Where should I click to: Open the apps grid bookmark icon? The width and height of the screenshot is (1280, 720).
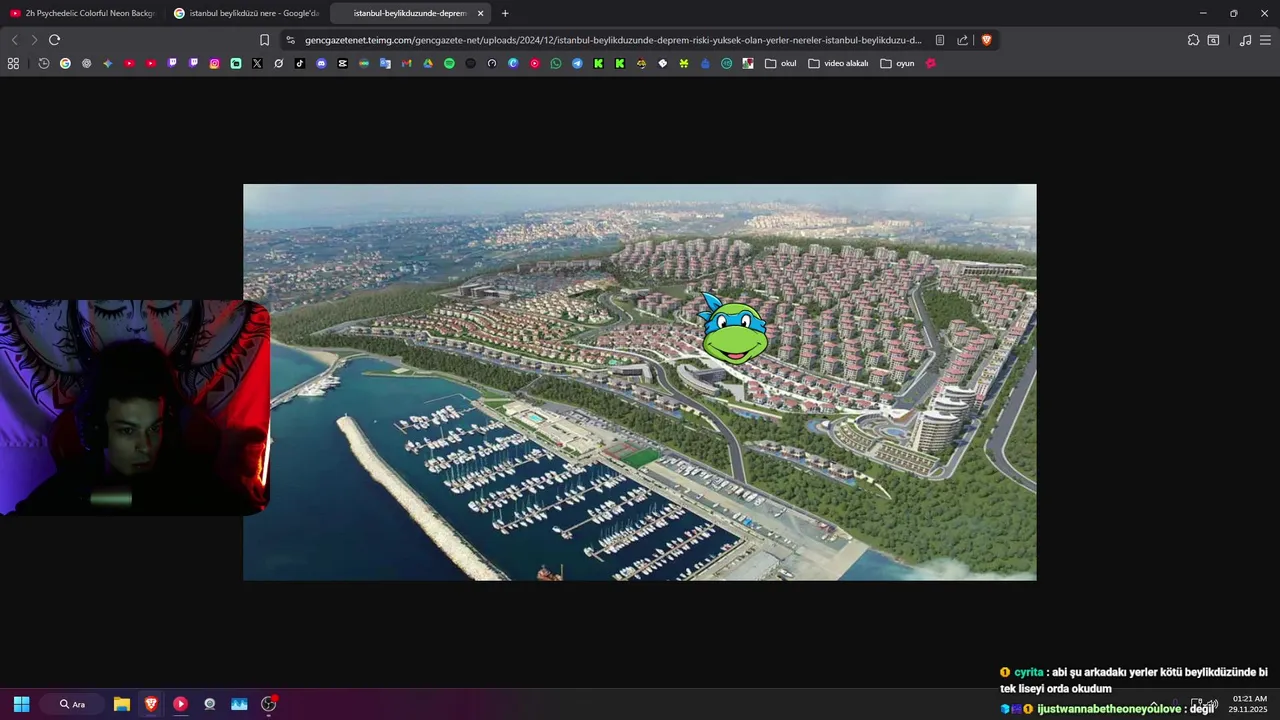pyautogui.click(x=13, y=63)
